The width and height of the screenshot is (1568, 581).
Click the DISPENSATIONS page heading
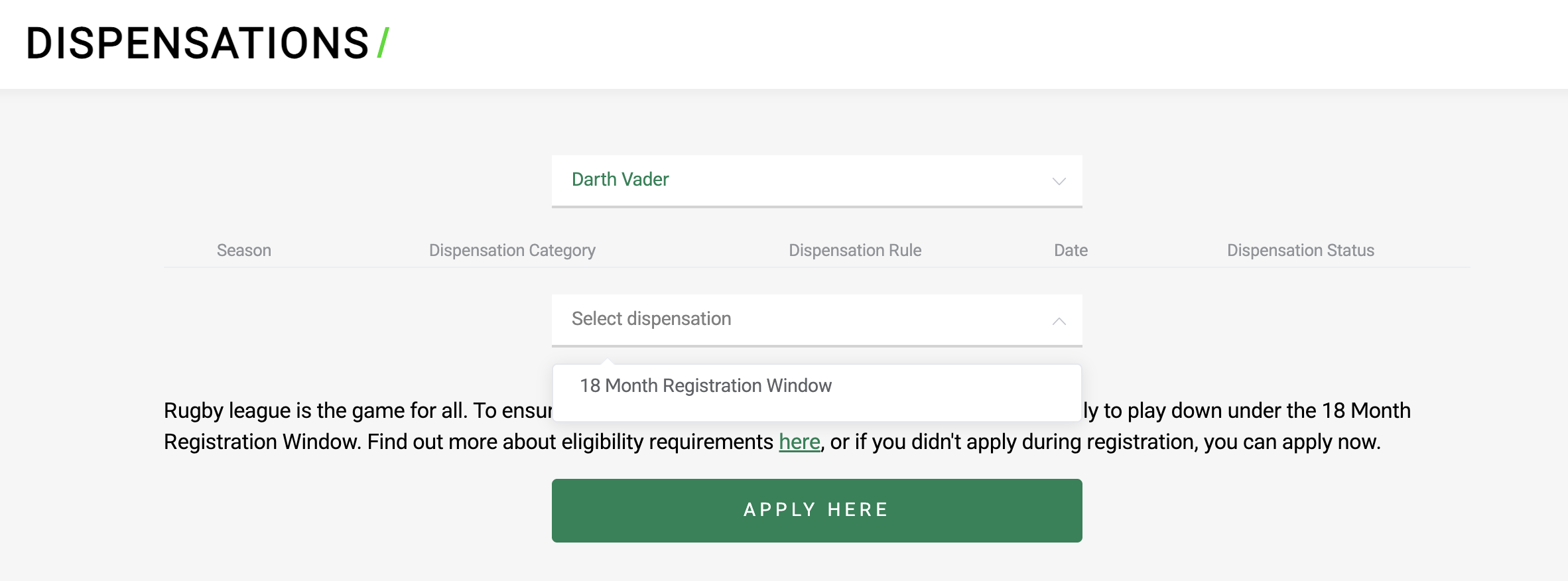[x=197, y=44]
